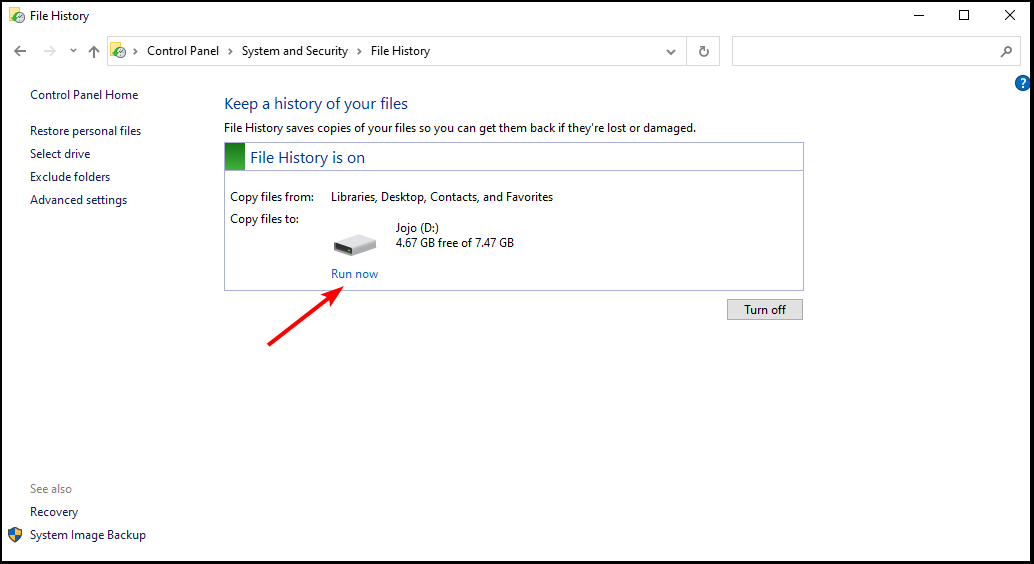Go up one folder level

(x=94, y=51)
